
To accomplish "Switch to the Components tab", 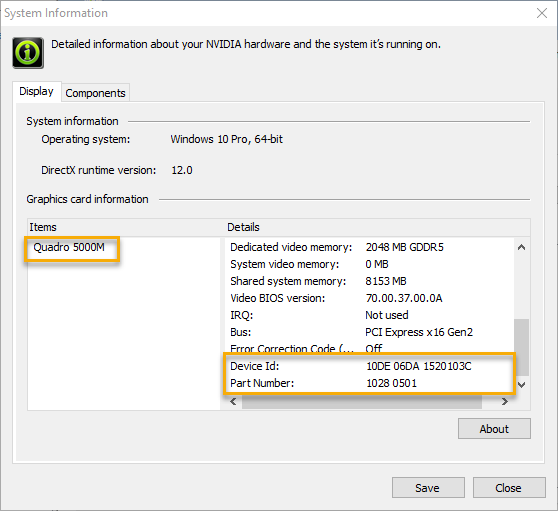I will tap(95, 93).
